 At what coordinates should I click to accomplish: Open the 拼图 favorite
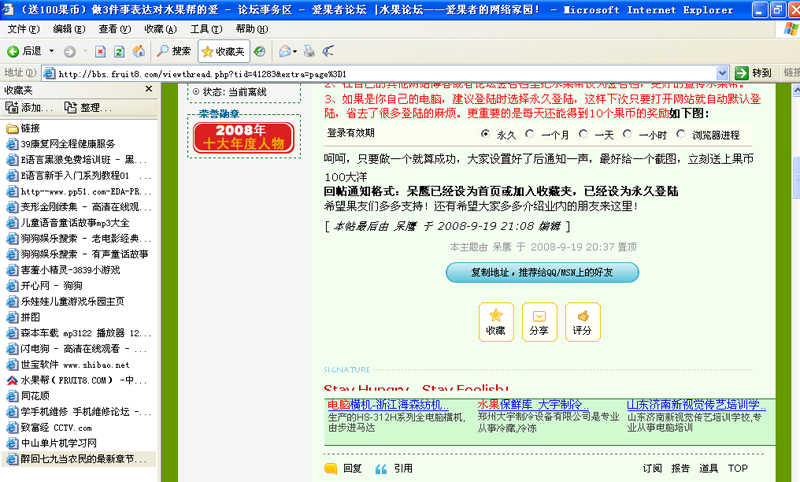point(23,317)
